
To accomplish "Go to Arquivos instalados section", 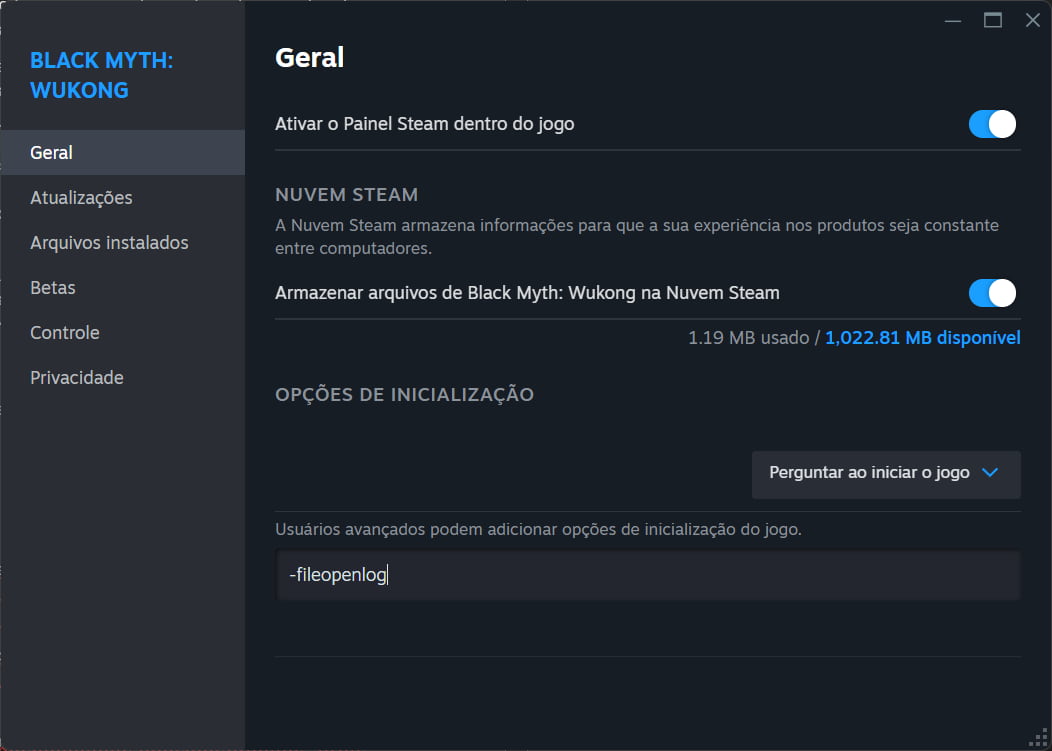I will 122,242.
